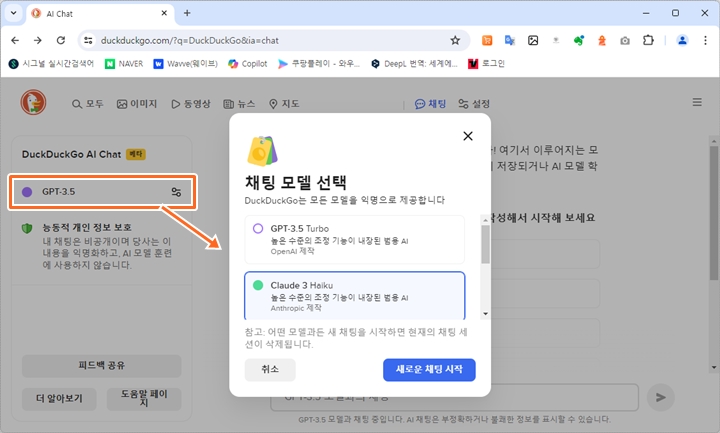Open the 지도 maps tab

pos(284,104)
